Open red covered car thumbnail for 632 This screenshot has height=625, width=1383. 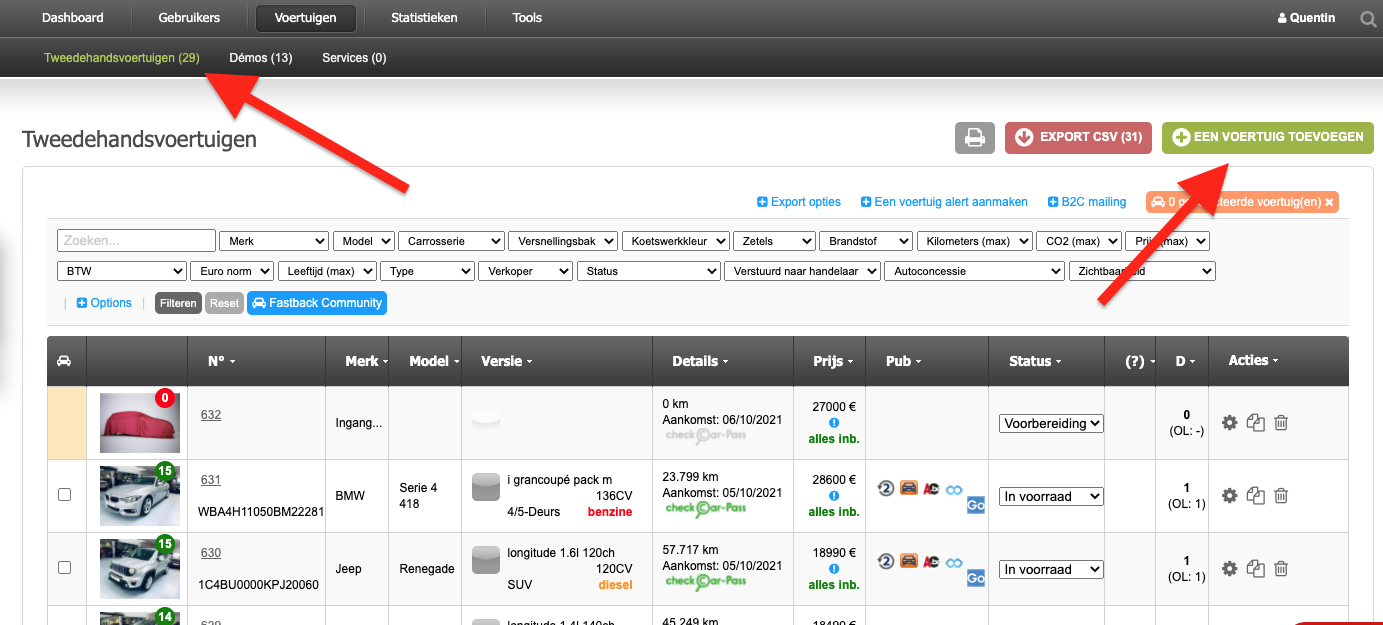point(139,422)
